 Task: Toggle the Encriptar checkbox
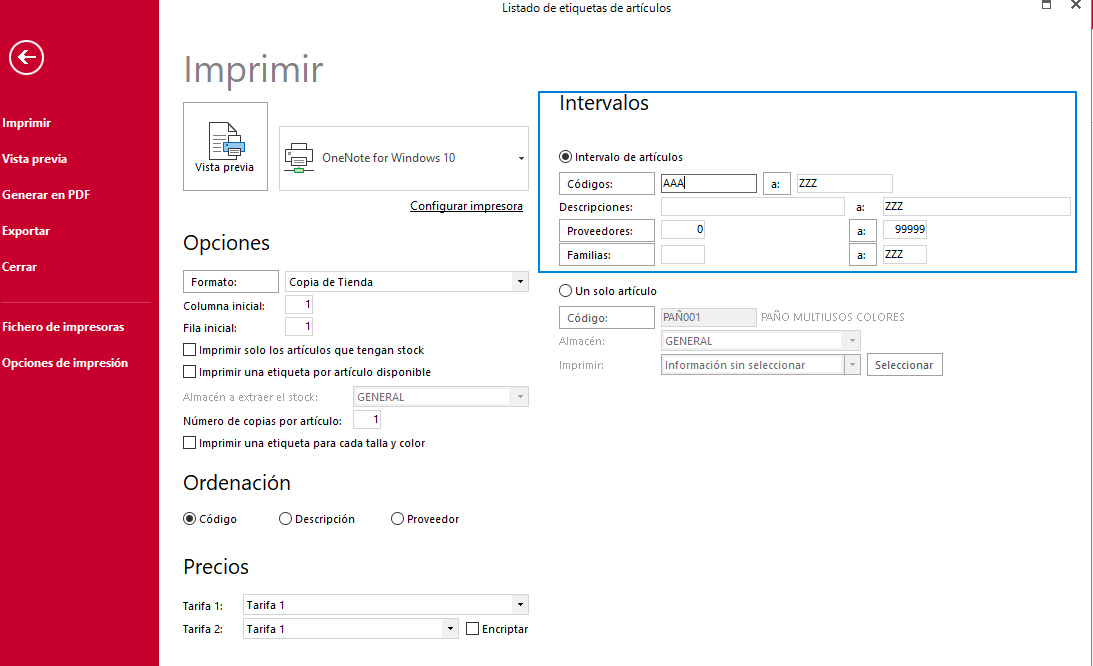click(x=473, y=628)
